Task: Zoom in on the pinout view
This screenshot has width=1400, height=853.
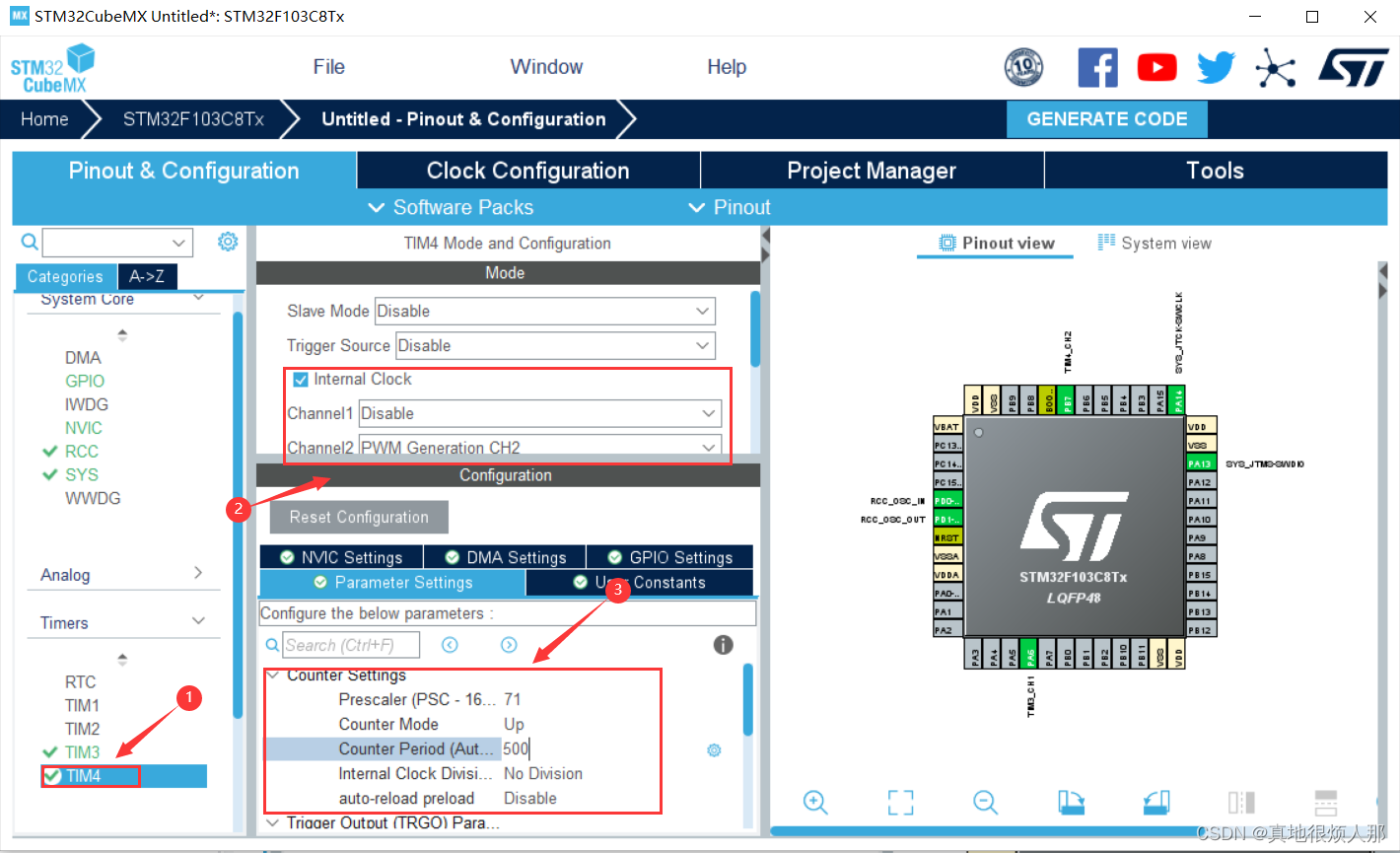Action: (x=815, y=802)
